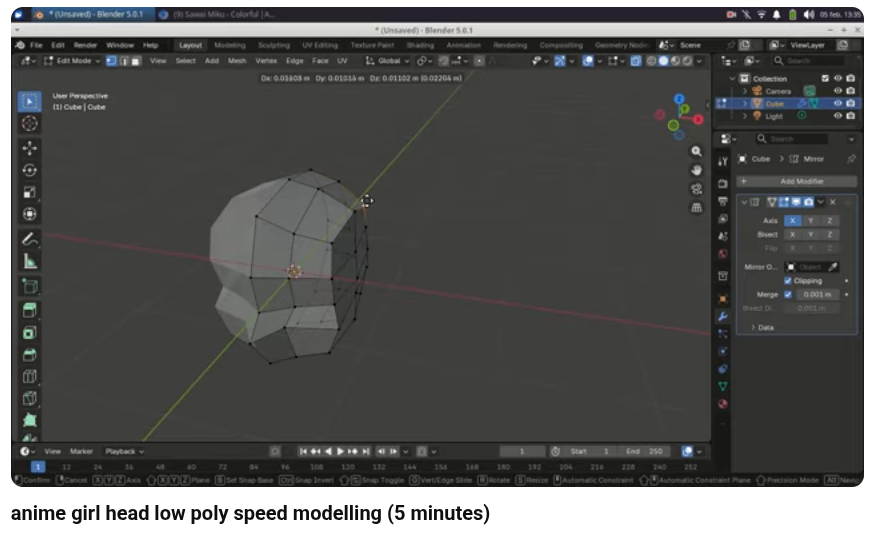Open the File menu
871x533 pixels.
[36, 45]
